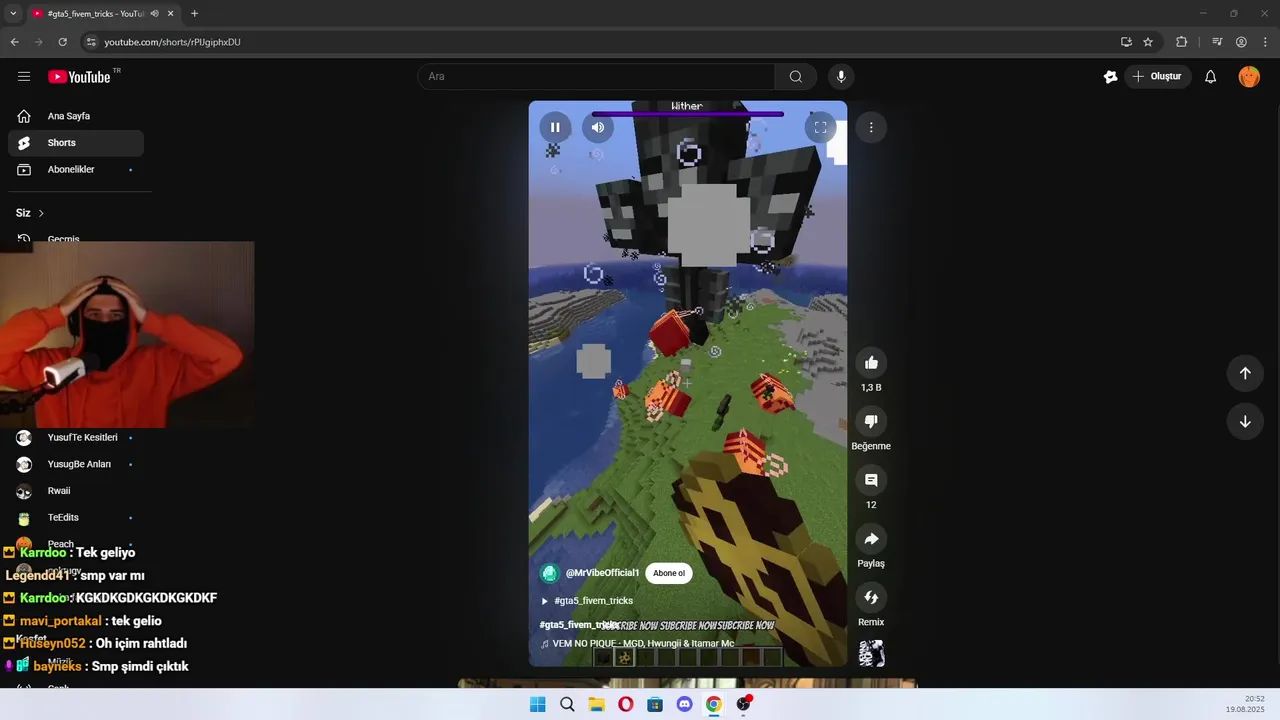The height and width of the screenshot is (720, 1280).
Task: Open the account avatar menu
Action: point(1249,76)
